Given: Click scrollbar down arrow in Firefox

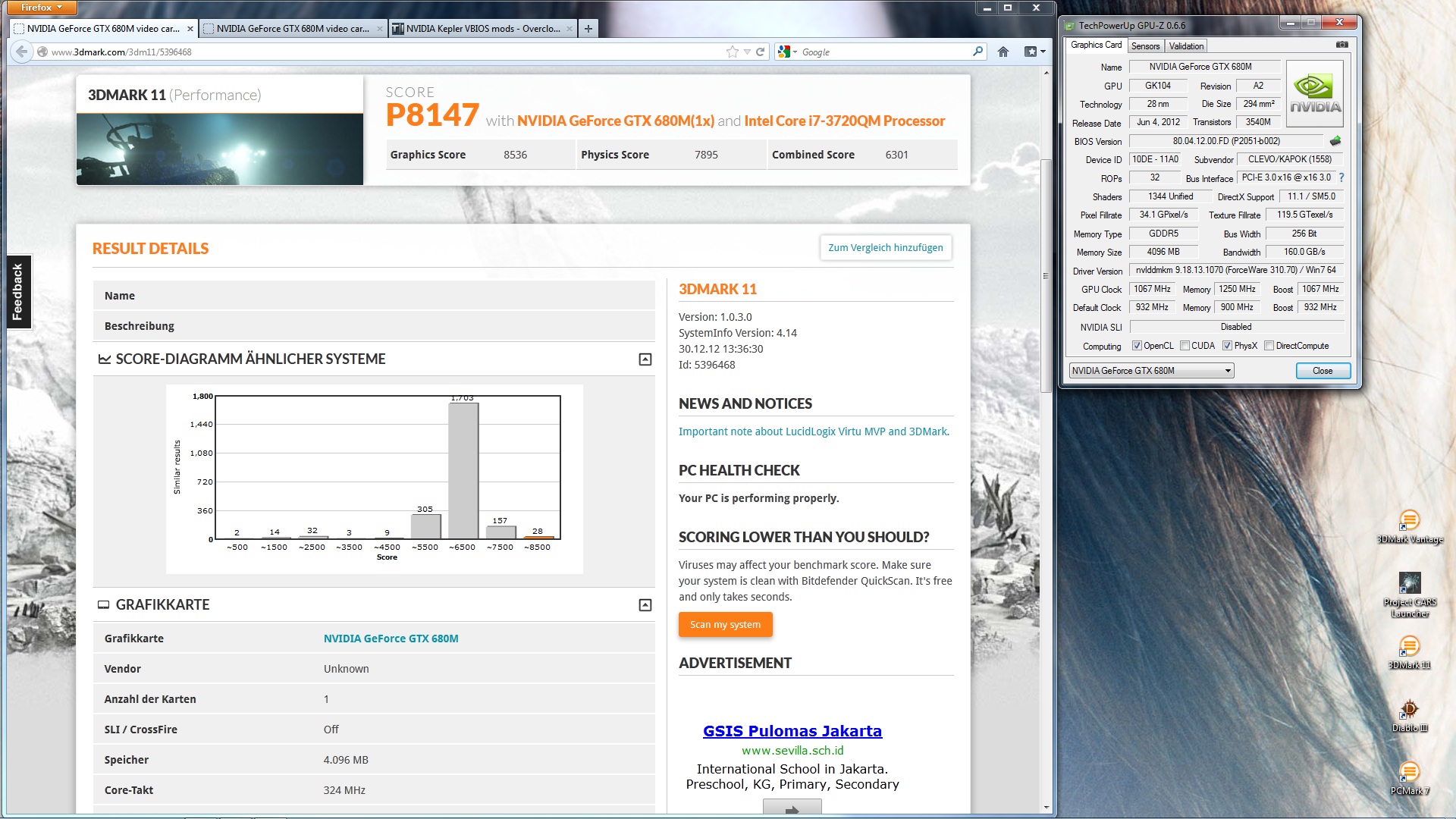Looking at the screenshot, I should (1046, 808).
